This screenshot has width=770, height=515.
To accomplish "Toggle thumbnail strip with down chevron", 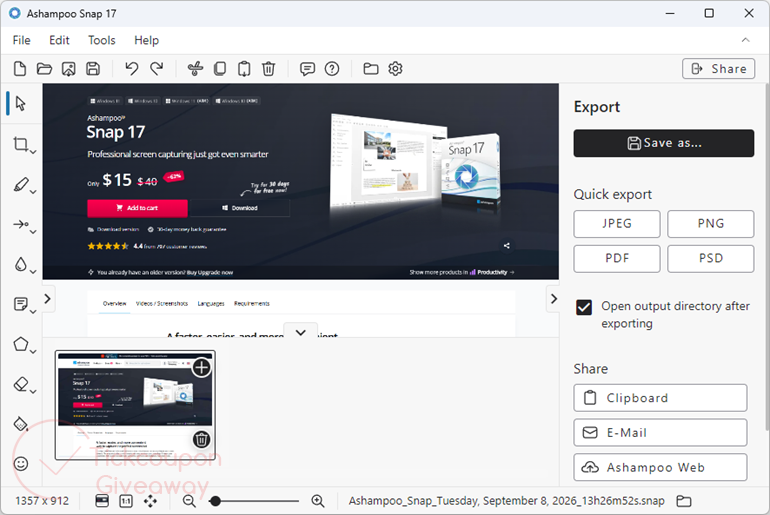I will click(301, 332).
